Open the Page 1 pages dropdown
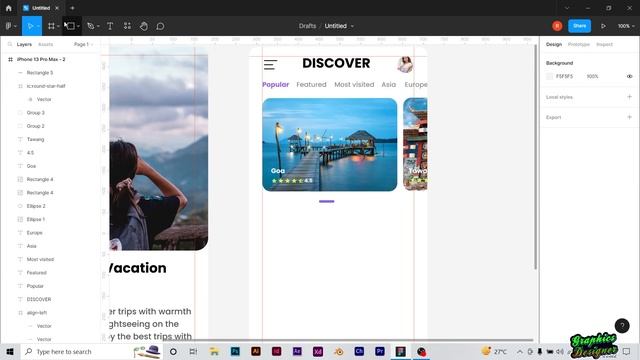Viewport: 640px width, 360px height. click(x=83, y=44)
